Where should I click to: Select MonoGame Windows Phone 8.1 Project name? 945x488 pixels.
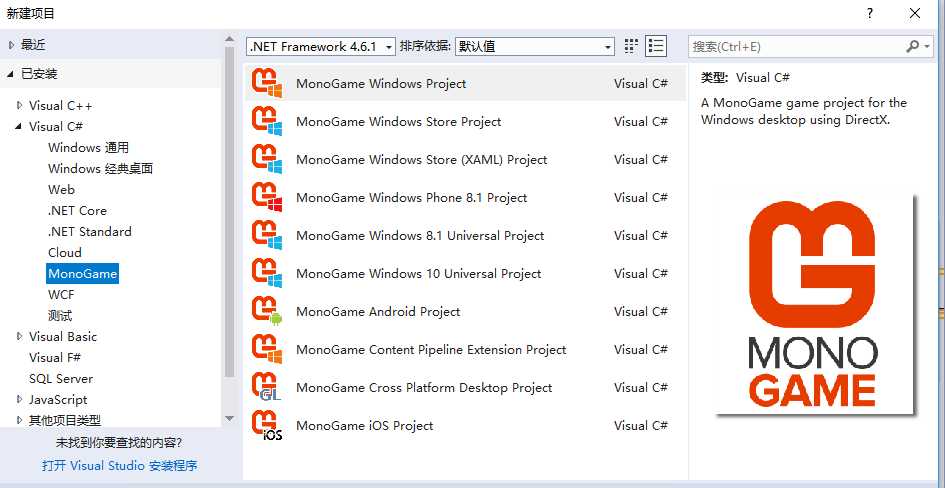[x=412, y=198]
